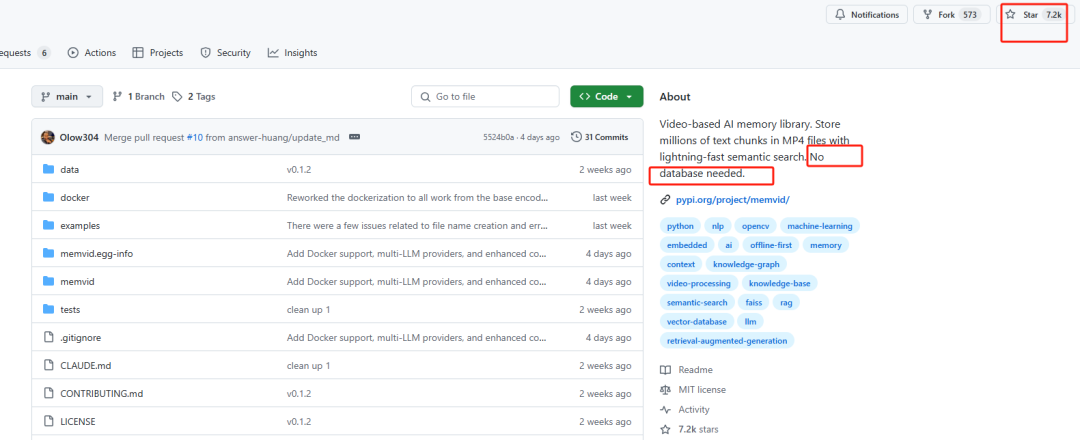Open the examples folder
The width and height of the screenshot is (1080, 440).
tap(80, 225)
